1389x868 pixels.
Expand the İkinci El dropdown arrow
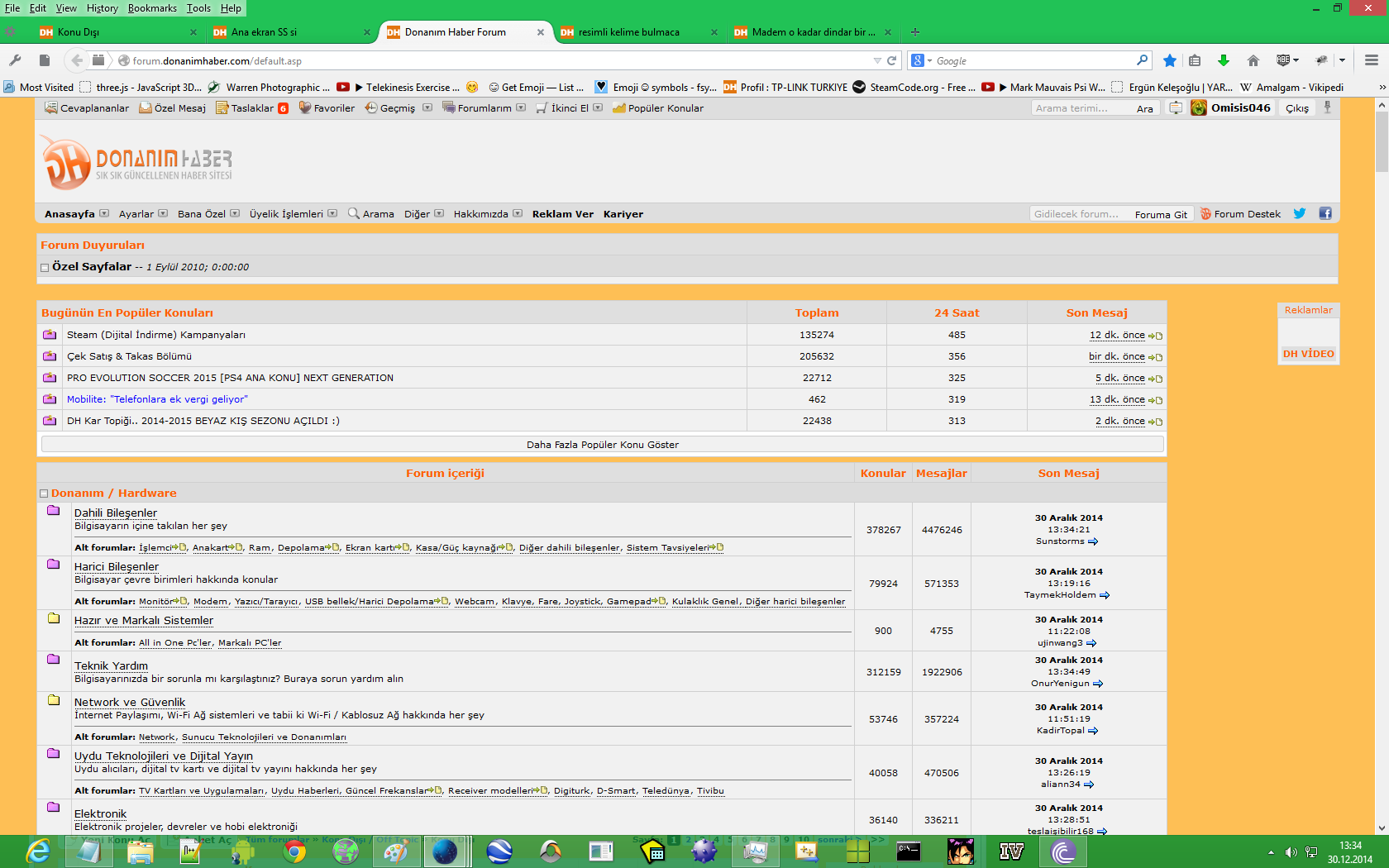click(598, 107)
